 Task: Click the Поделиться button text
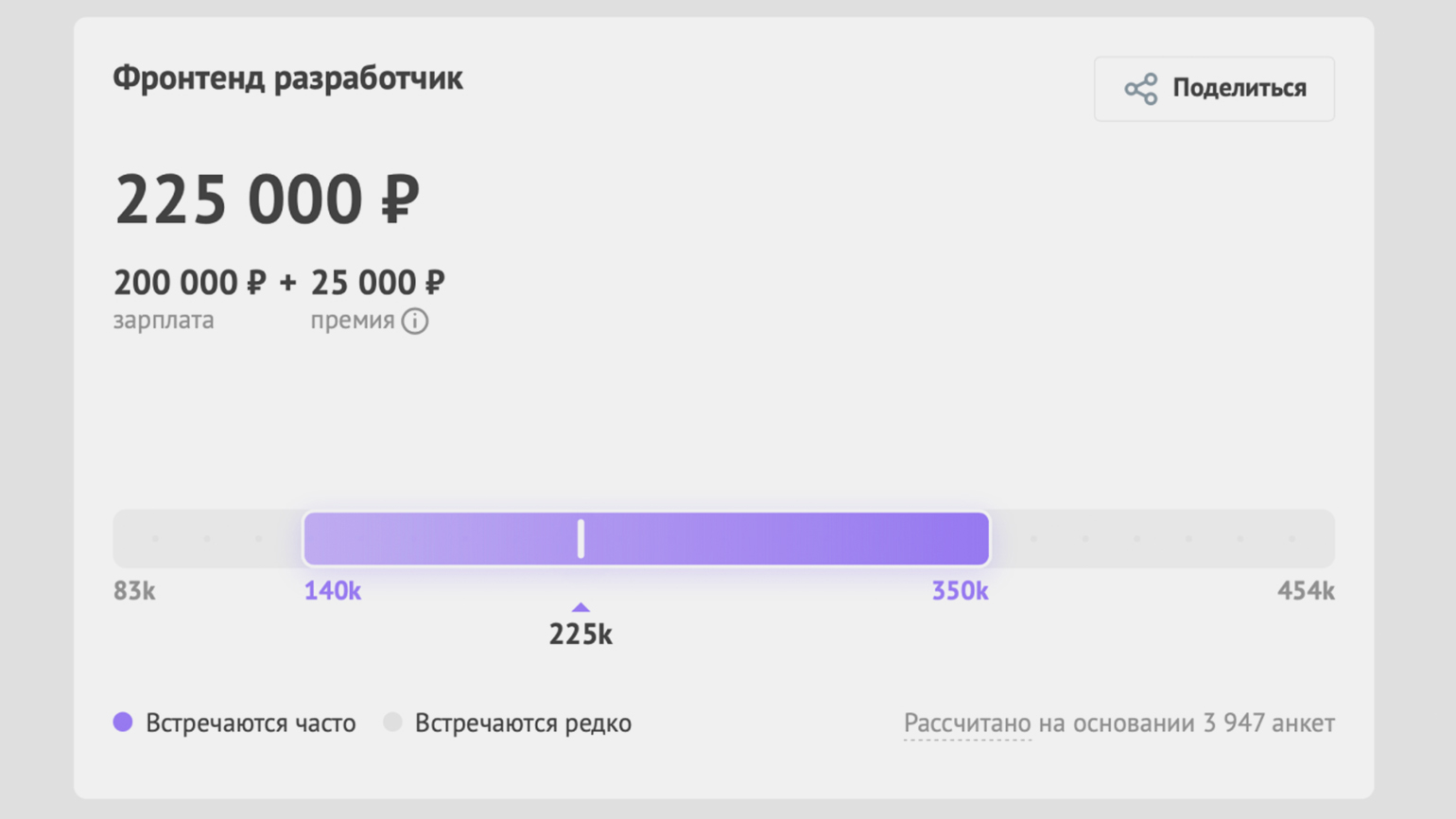pyautogui.click(x=1239, y=88)
